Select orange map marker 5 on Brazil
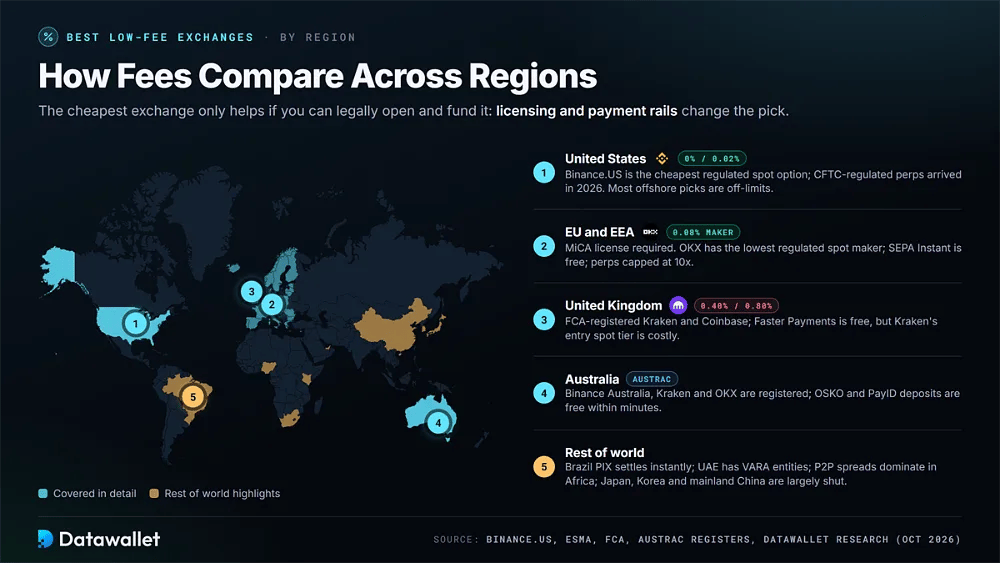 point(193,397)
